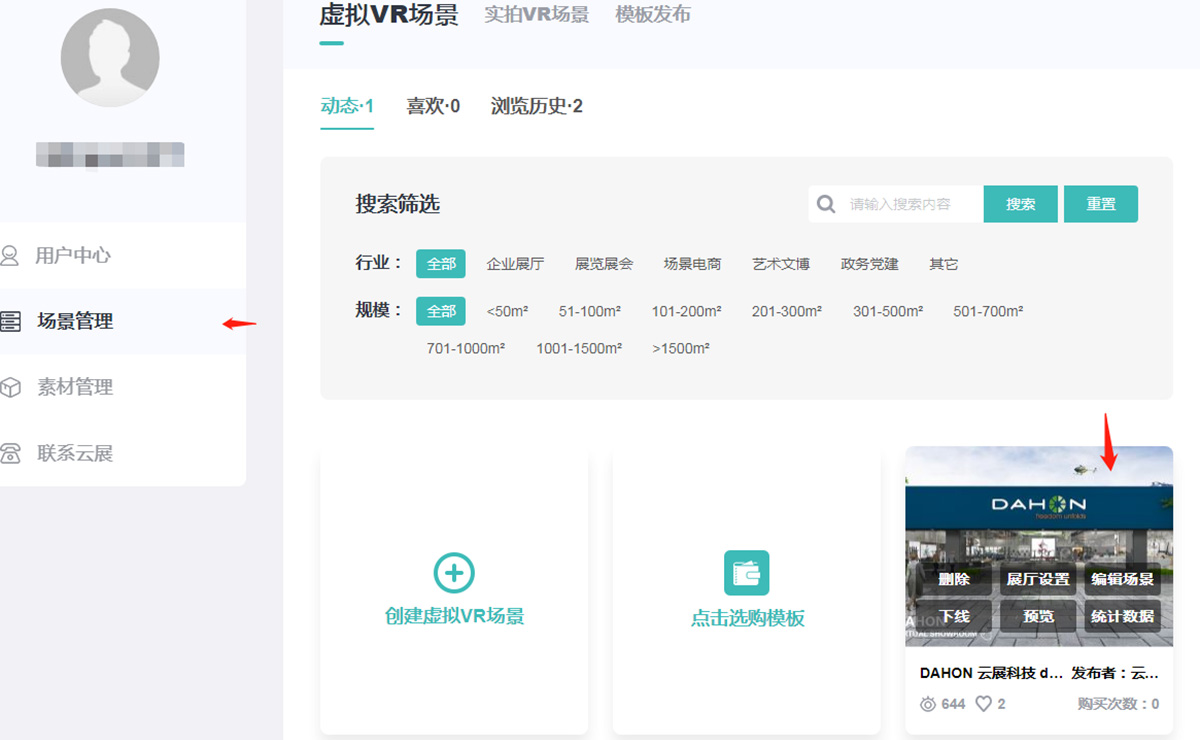Click the magnifier icon in the search bar
Screen dimensions: 1200x740
(826, 203)
